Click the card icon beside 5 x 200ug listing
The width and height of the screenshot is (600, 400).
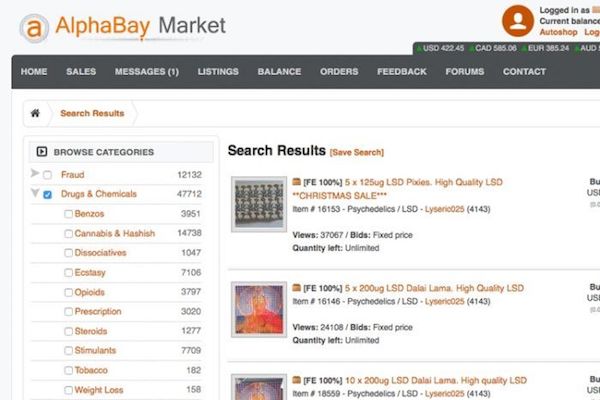click(296, 288)
